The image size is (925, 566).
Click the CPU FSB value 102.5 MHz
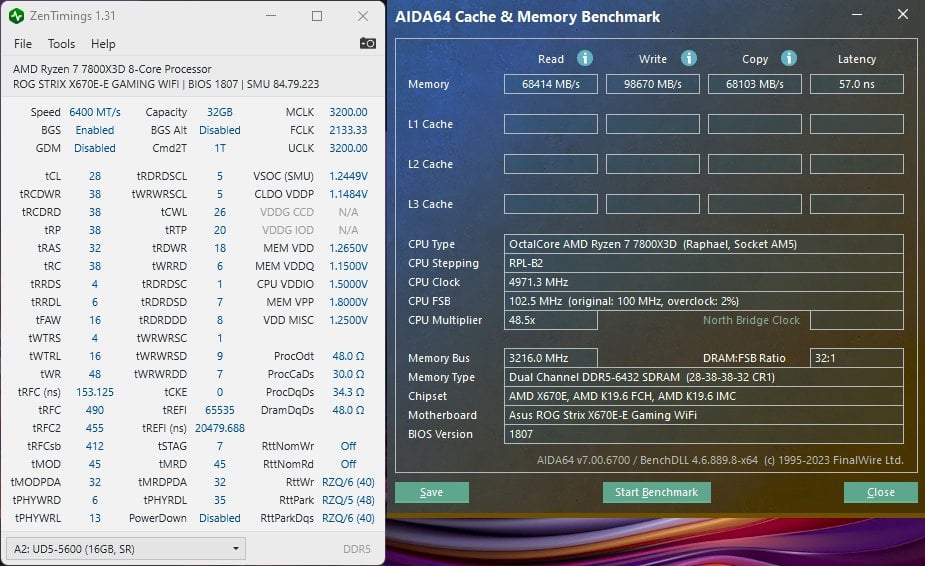[x=704, y=301]
